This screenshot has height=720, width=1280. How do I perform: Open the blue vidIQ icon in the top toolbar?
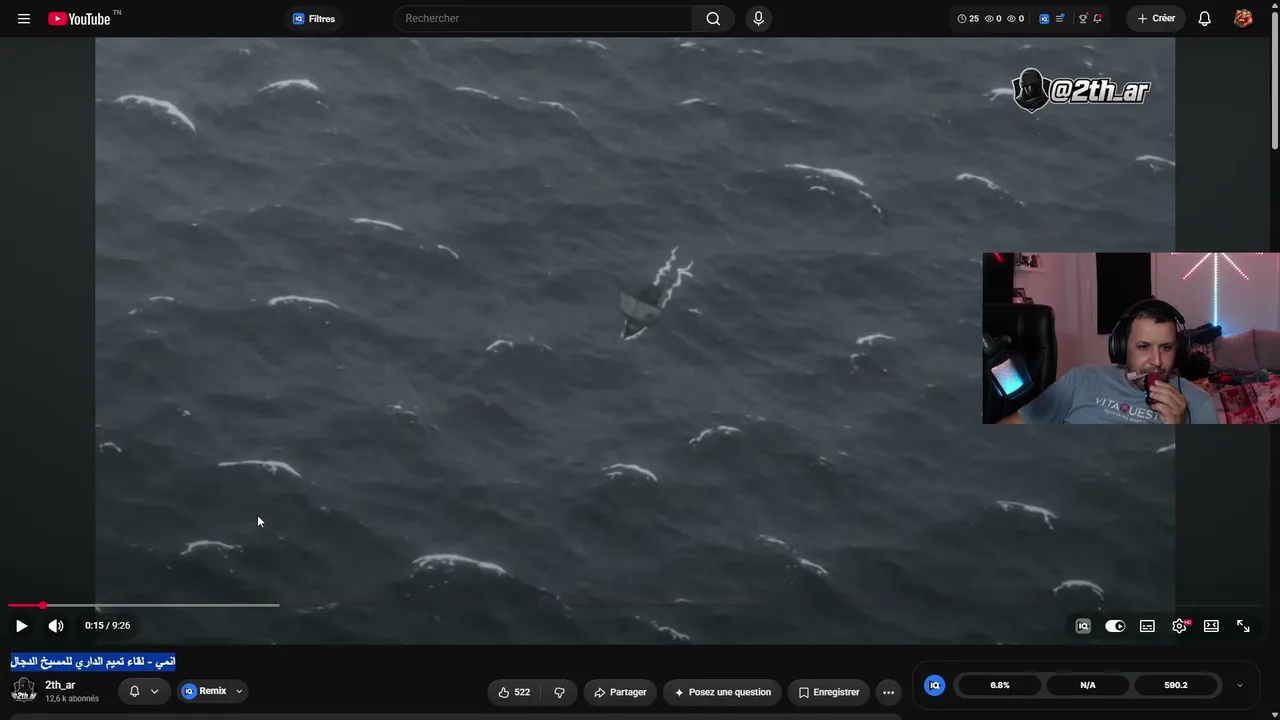point(1044,19)
